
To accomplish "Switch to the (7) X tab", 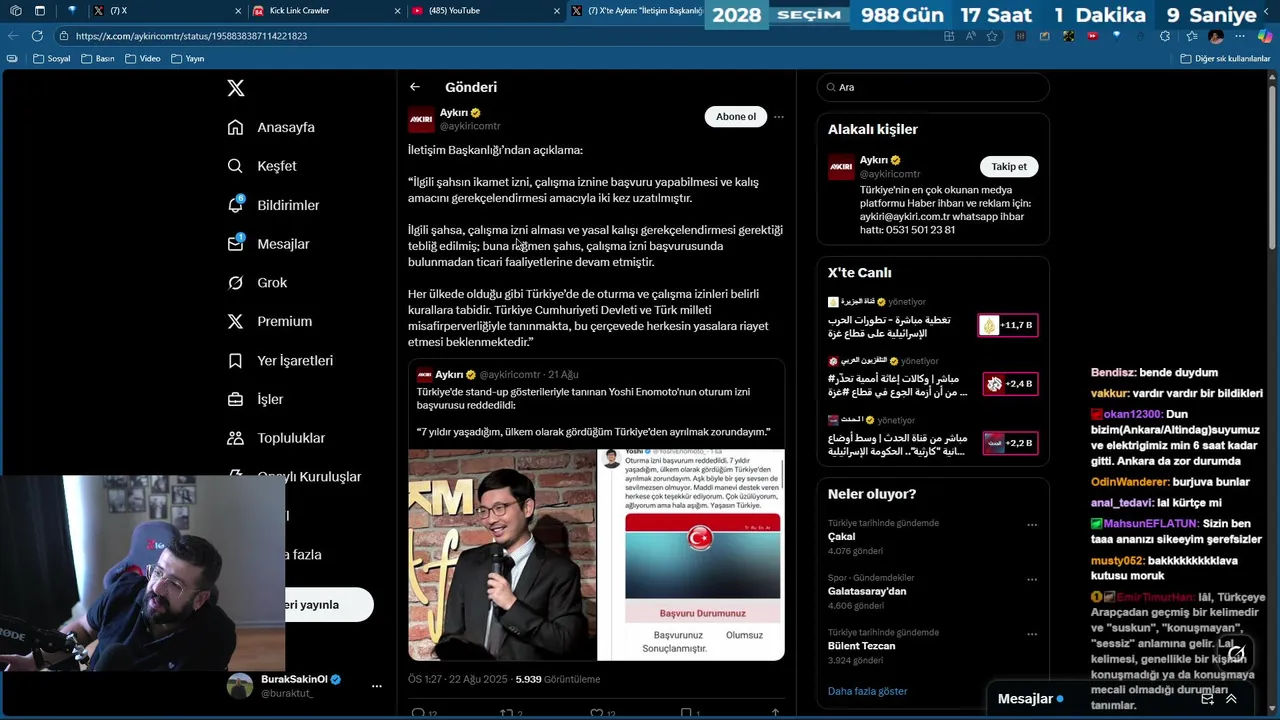I will 165,11.
